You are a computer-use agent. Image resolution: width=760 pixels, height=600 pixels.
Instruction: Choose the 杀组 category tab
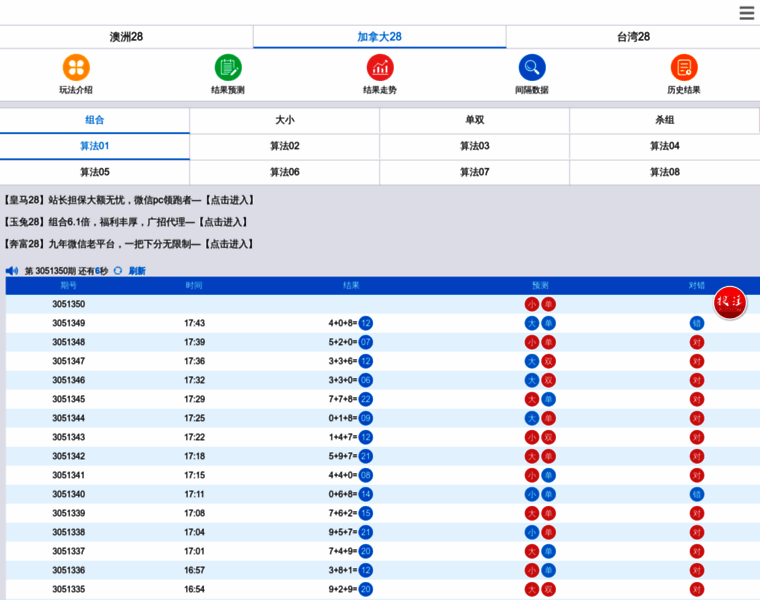(665, 120)
